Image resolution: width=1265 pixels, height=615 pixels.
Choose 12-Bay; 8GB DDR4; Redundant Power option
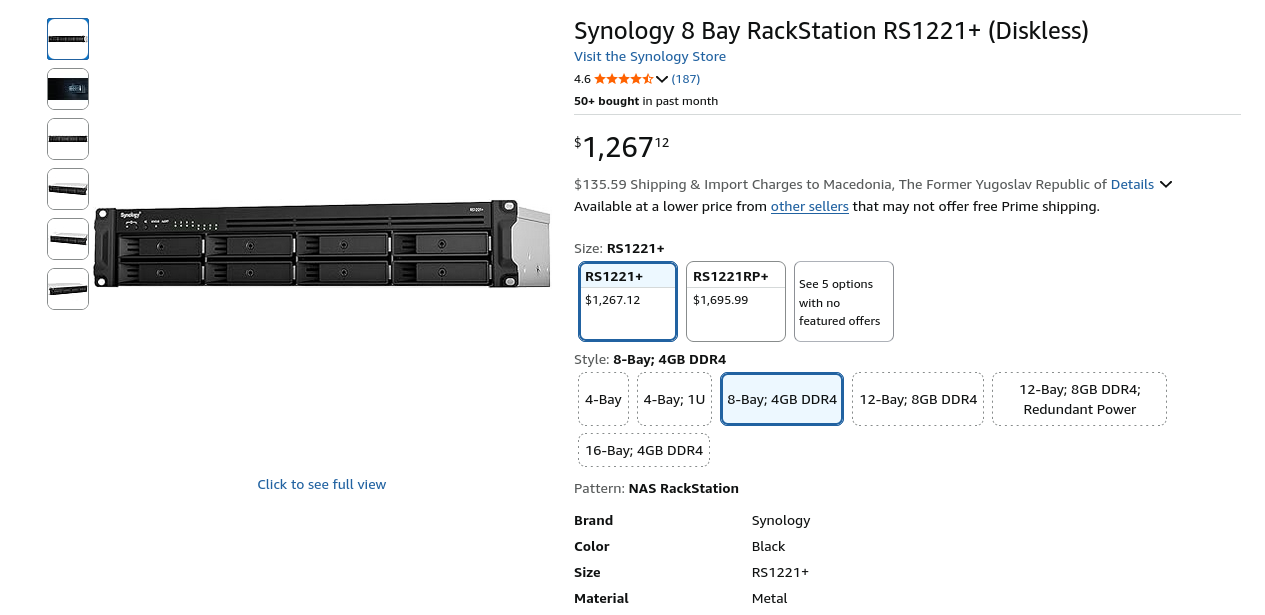[1080, 399]
